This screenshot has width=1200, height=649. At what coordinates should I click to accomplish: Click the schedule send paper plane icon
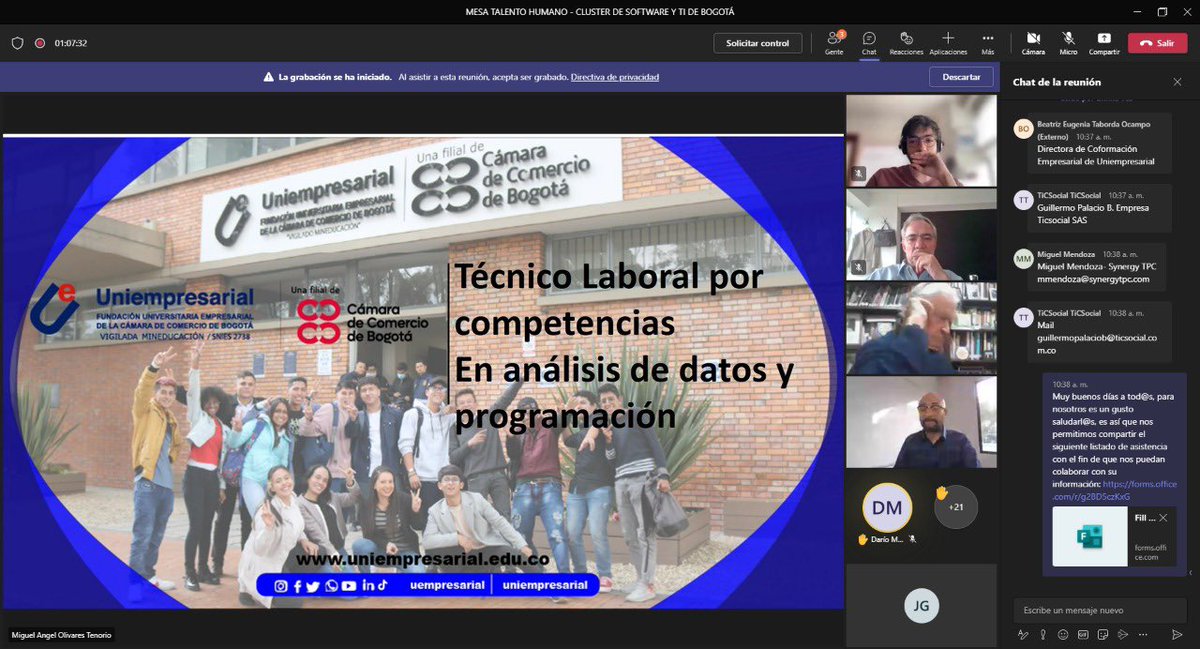coord(1122,635)
